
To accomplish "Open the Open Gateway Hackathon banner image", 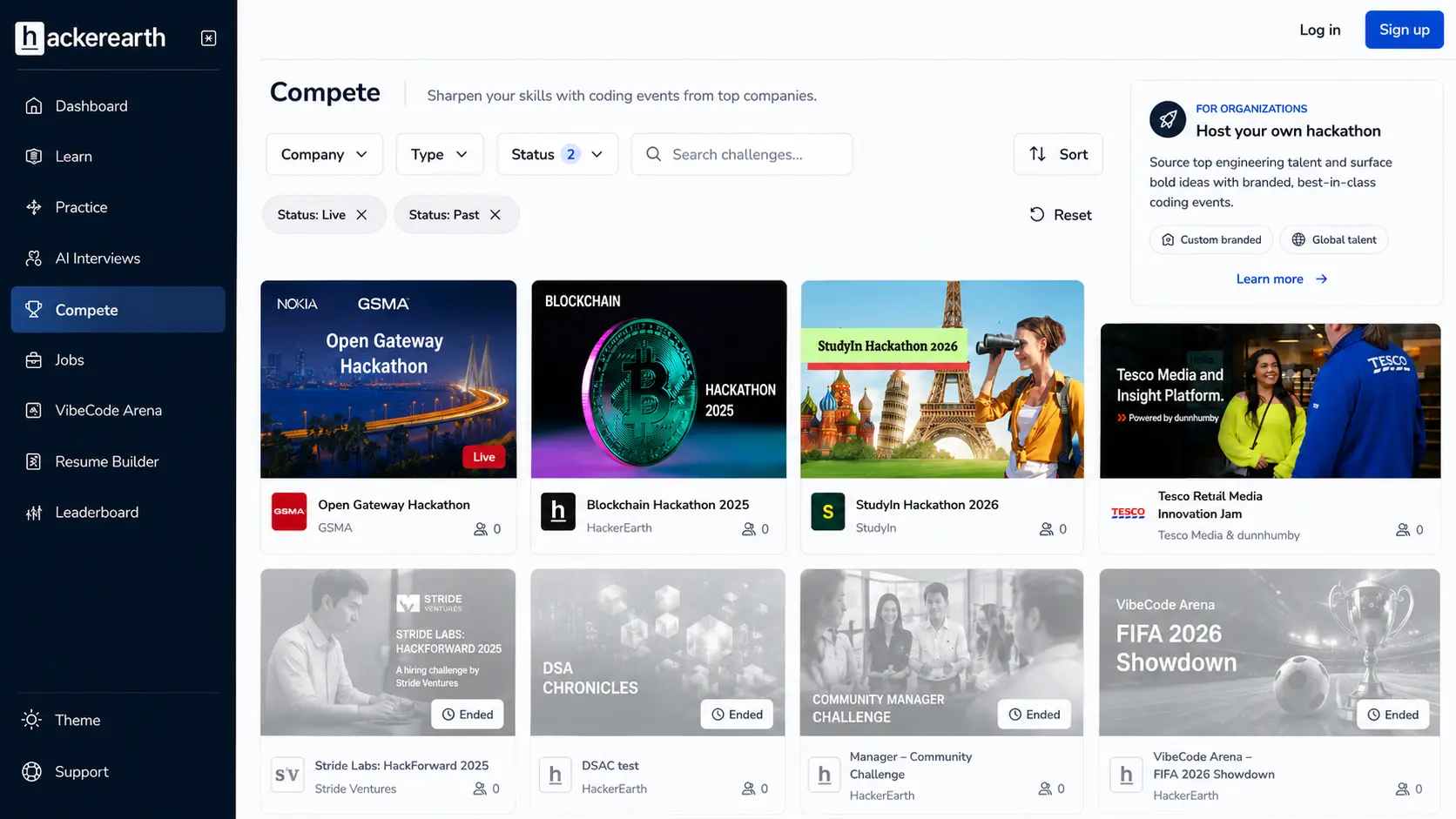I will [388, 379].
